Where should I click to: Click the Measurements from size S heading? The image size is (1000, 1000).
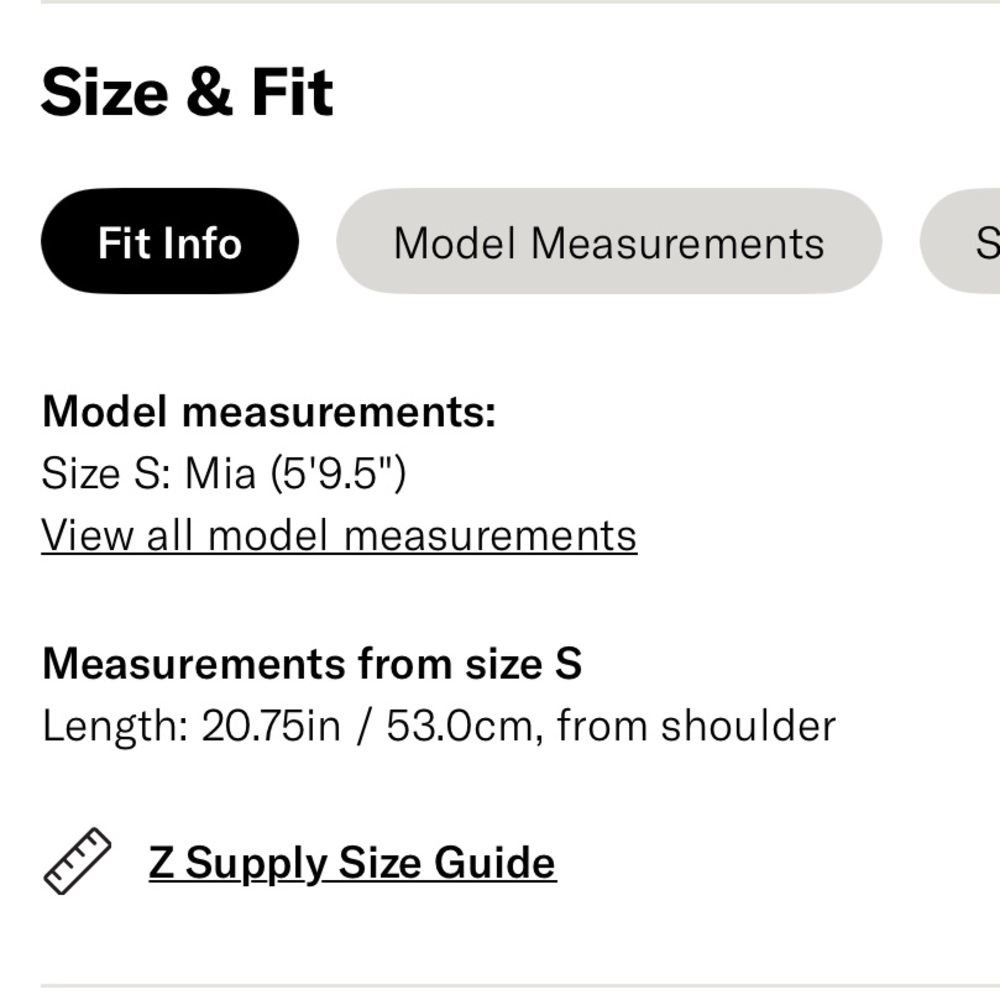coord(312,663)
